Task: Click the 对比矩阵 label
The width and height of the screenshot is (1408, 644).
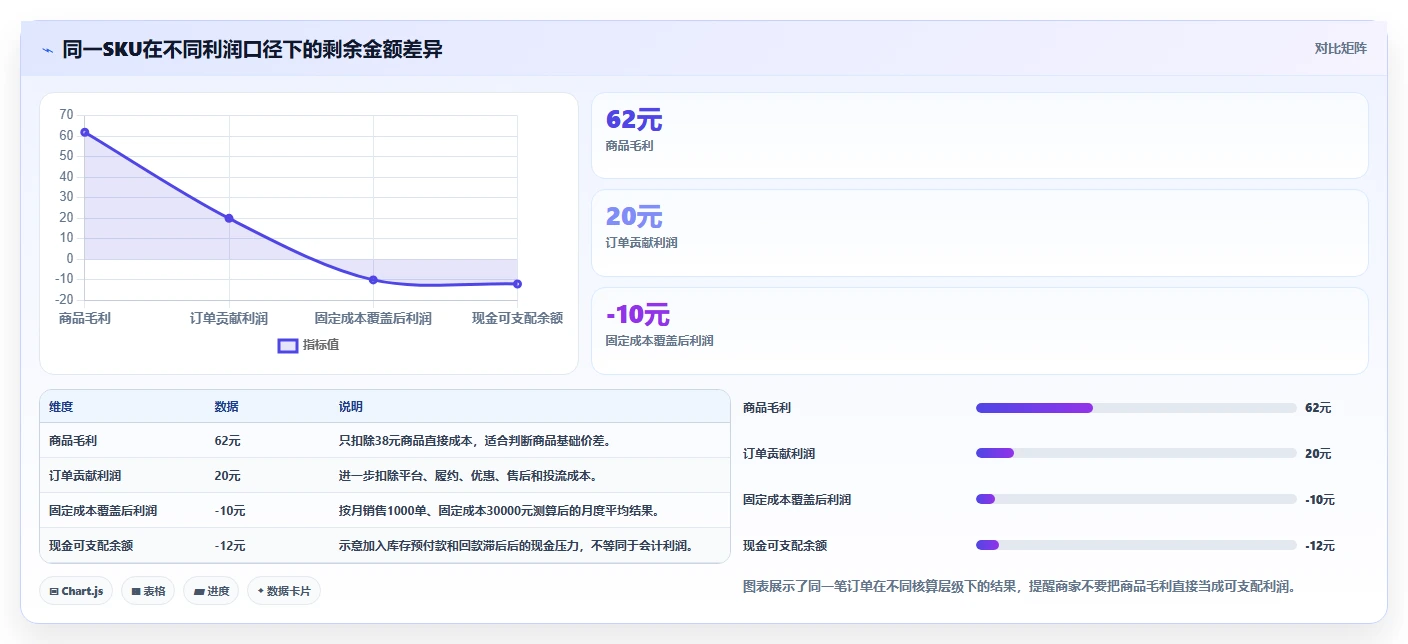Action: [1340, 48]
